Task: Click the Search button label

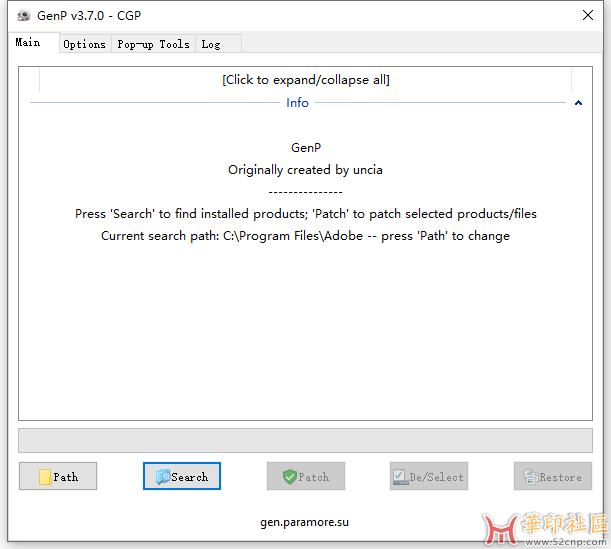Action: point(190,477)
